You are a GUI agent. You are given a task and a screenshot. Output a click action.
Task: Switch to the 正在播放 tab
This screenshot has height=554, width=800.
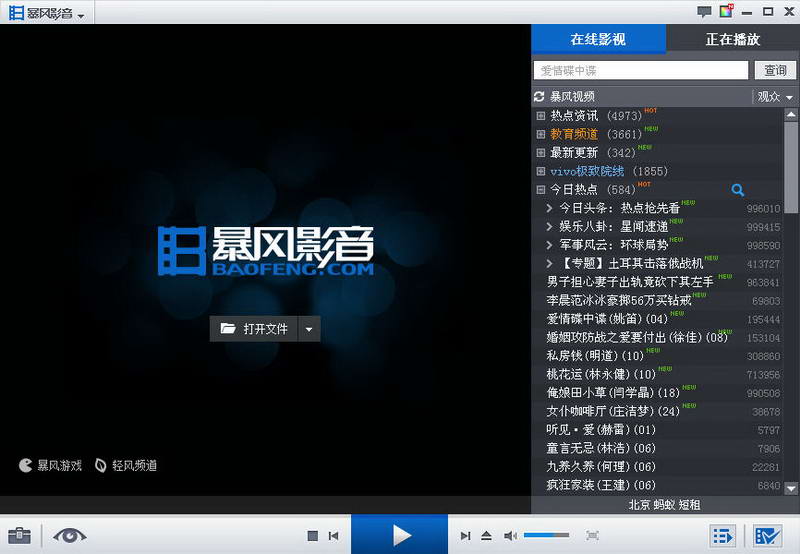(732, 39)
